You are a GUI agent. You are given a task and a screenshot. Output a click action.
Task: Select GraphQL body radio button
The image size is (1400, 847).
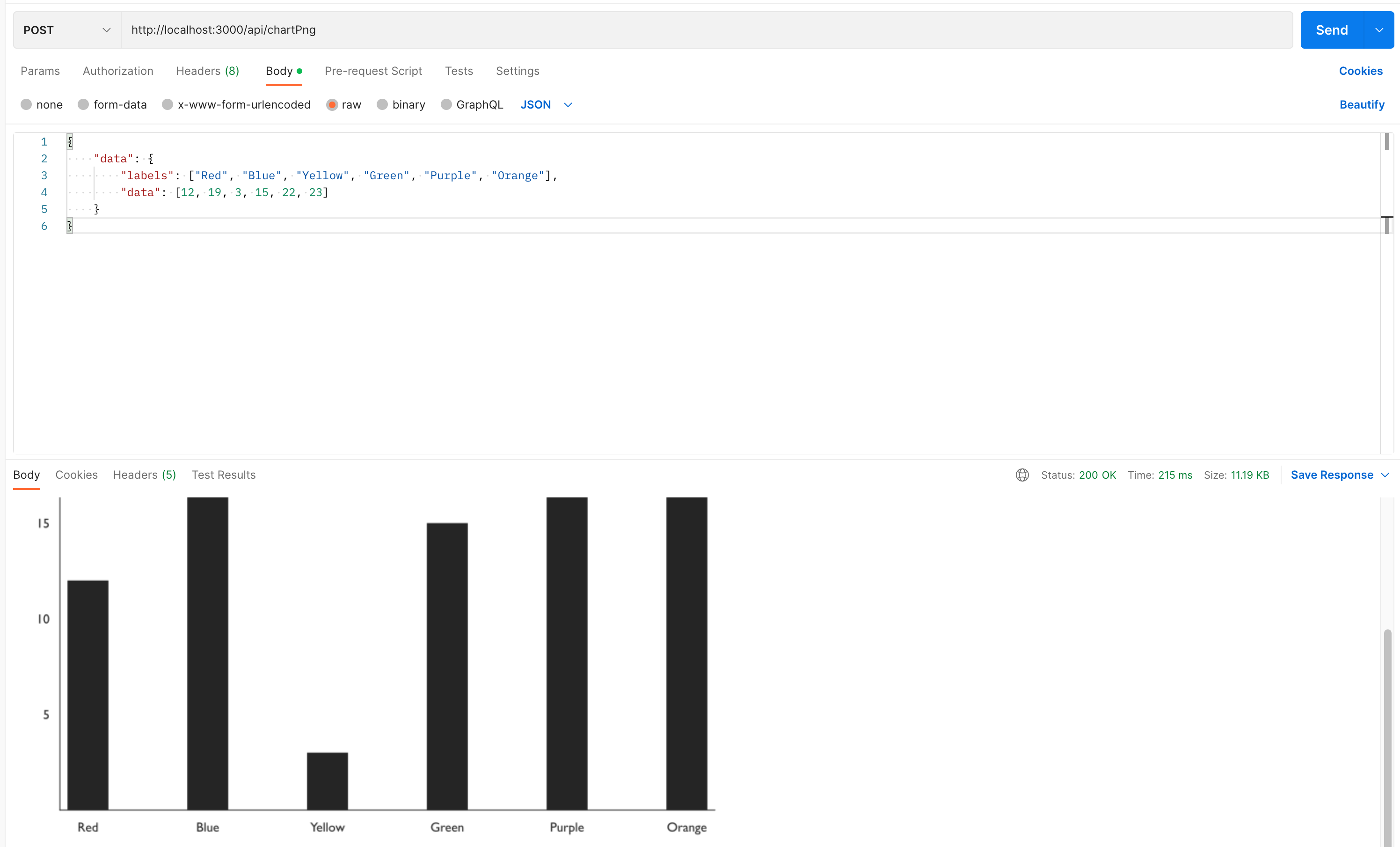(446, 104)
